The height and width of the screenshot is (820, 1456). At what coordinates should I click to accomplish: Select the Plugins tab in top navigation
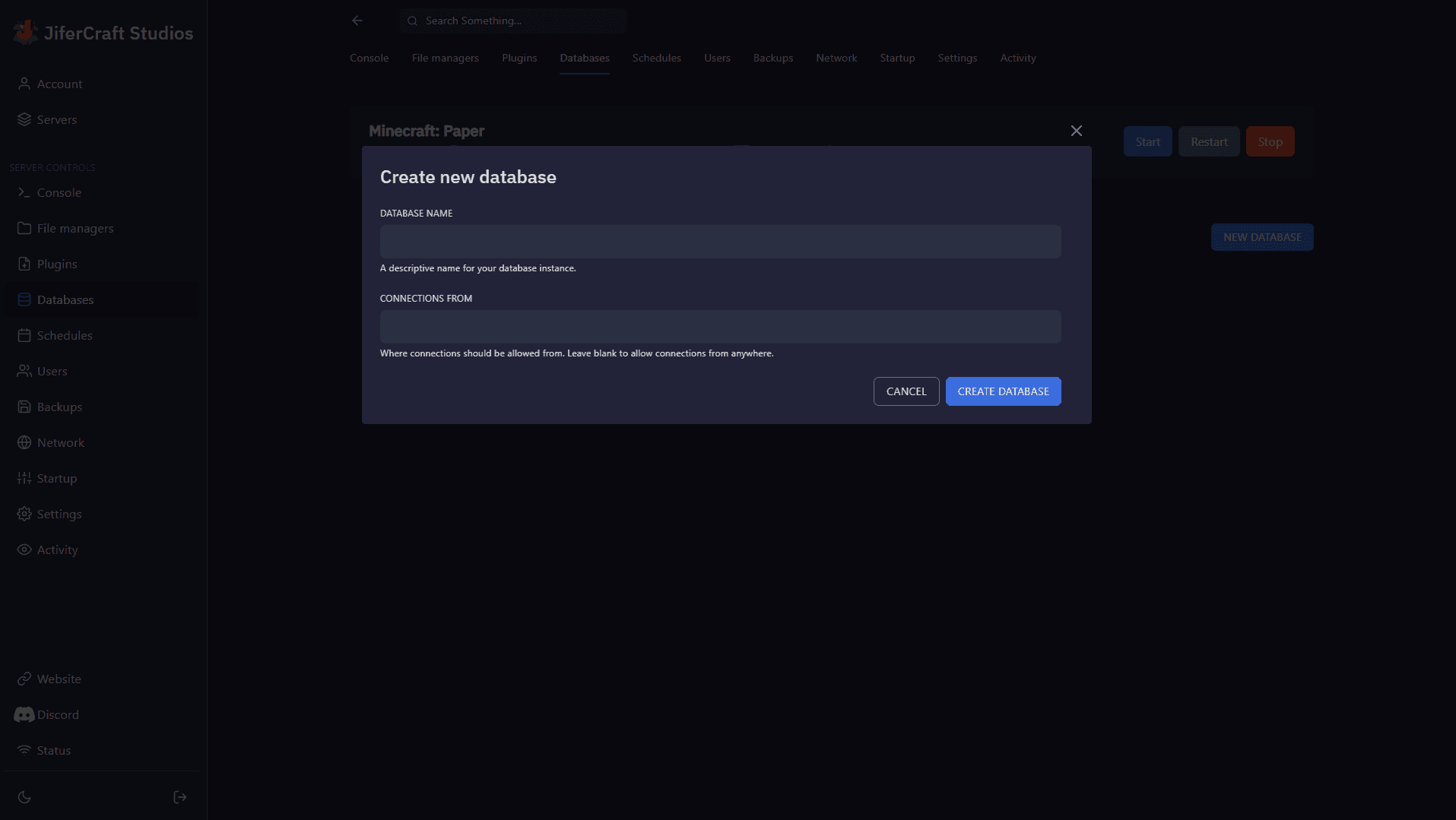(519, 58)
